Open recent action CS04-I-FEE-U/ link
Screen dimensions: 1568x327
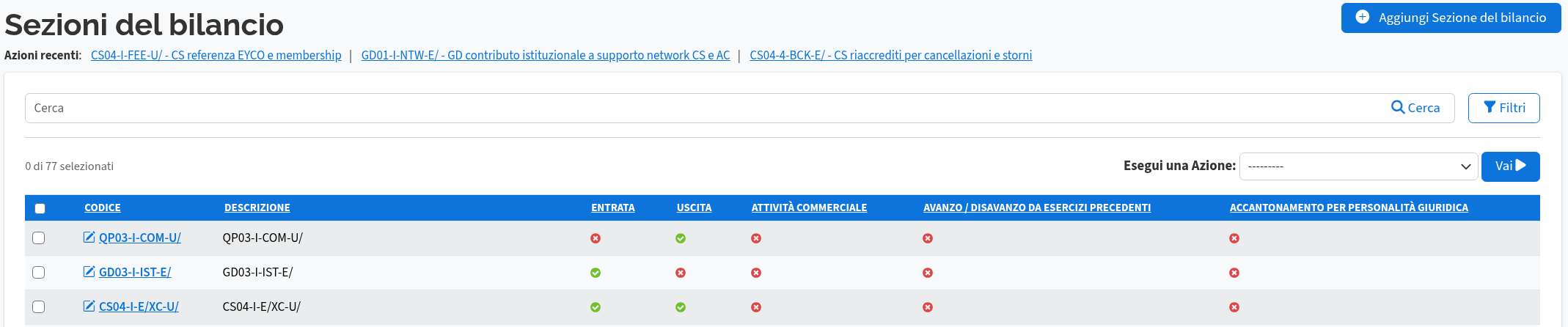[216, 55]
